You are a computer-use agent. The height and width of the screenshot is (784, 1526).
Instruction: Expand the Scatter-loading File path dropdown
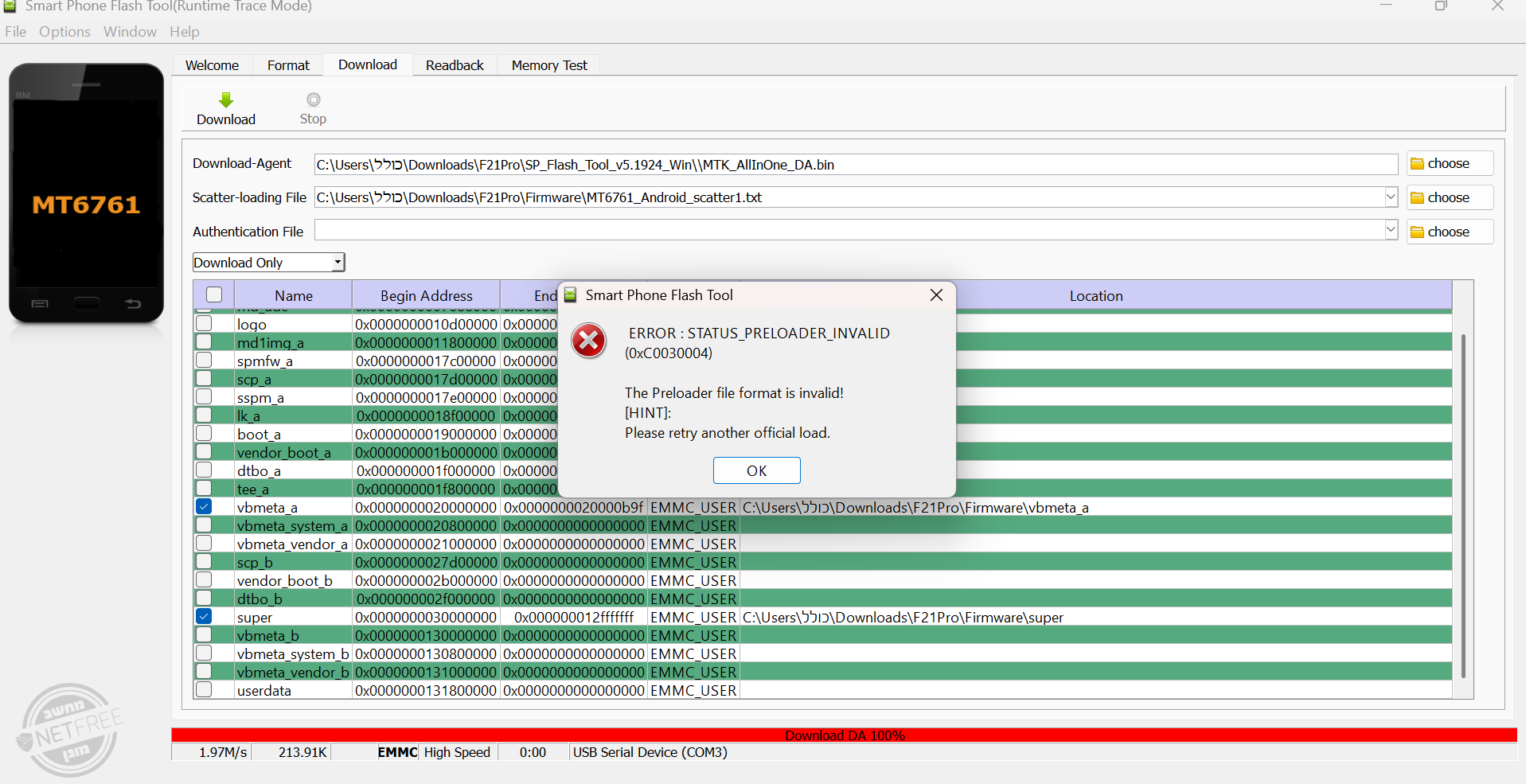click(x=1391, y=197)
